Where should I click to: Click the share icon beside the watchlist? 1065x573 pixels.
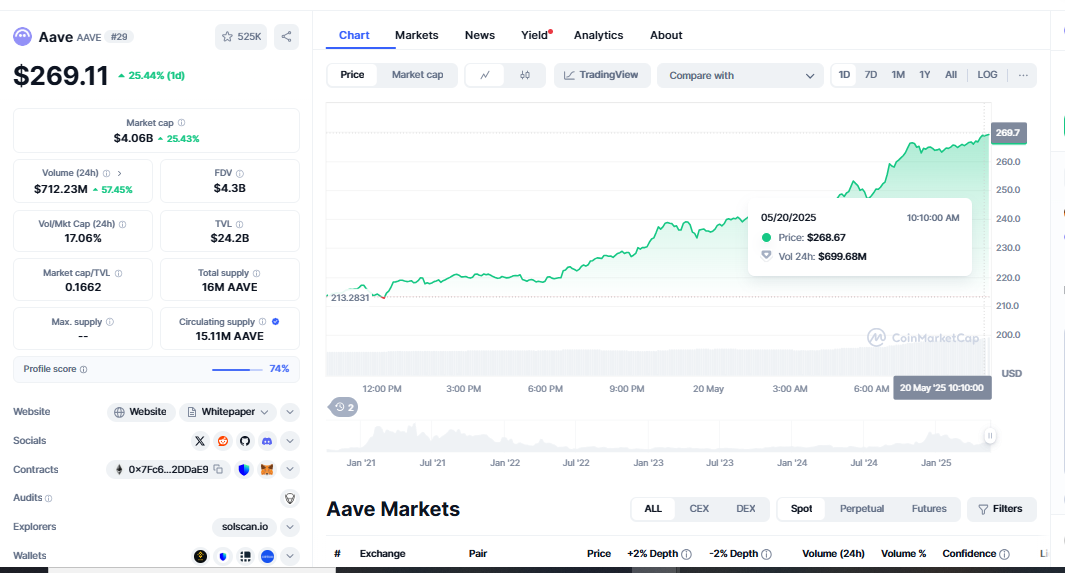(287, 37)
